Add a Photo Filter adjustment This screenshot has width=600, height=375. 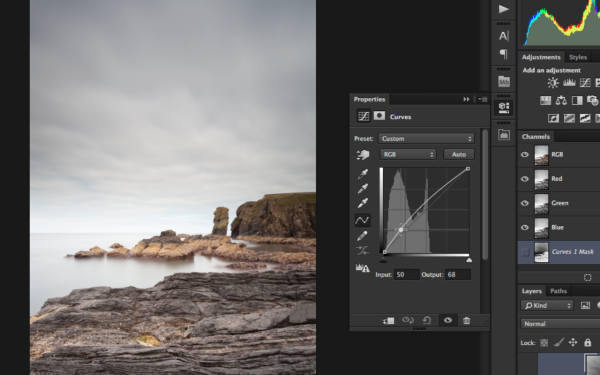point(592,101)
